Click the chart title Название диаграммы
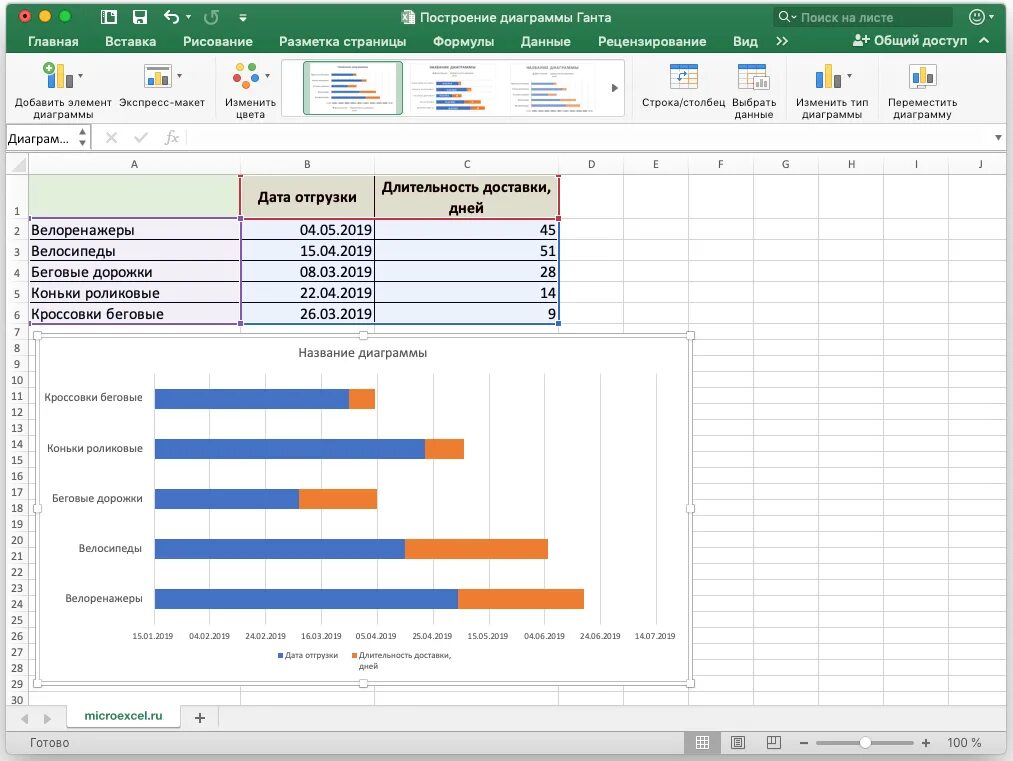 (362, 353)
